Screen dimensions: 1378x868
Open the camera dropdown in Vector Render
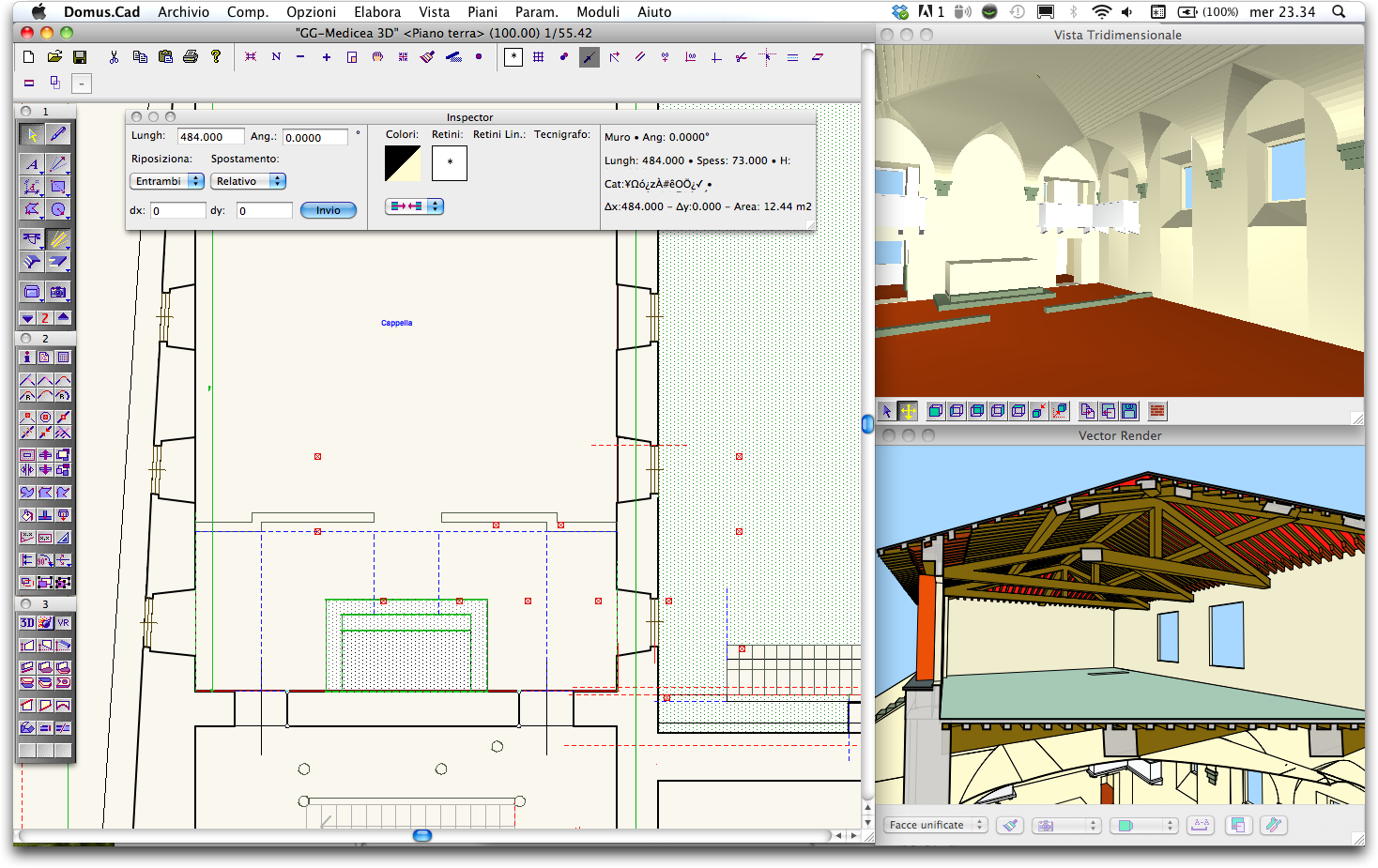click(1065, 825)
